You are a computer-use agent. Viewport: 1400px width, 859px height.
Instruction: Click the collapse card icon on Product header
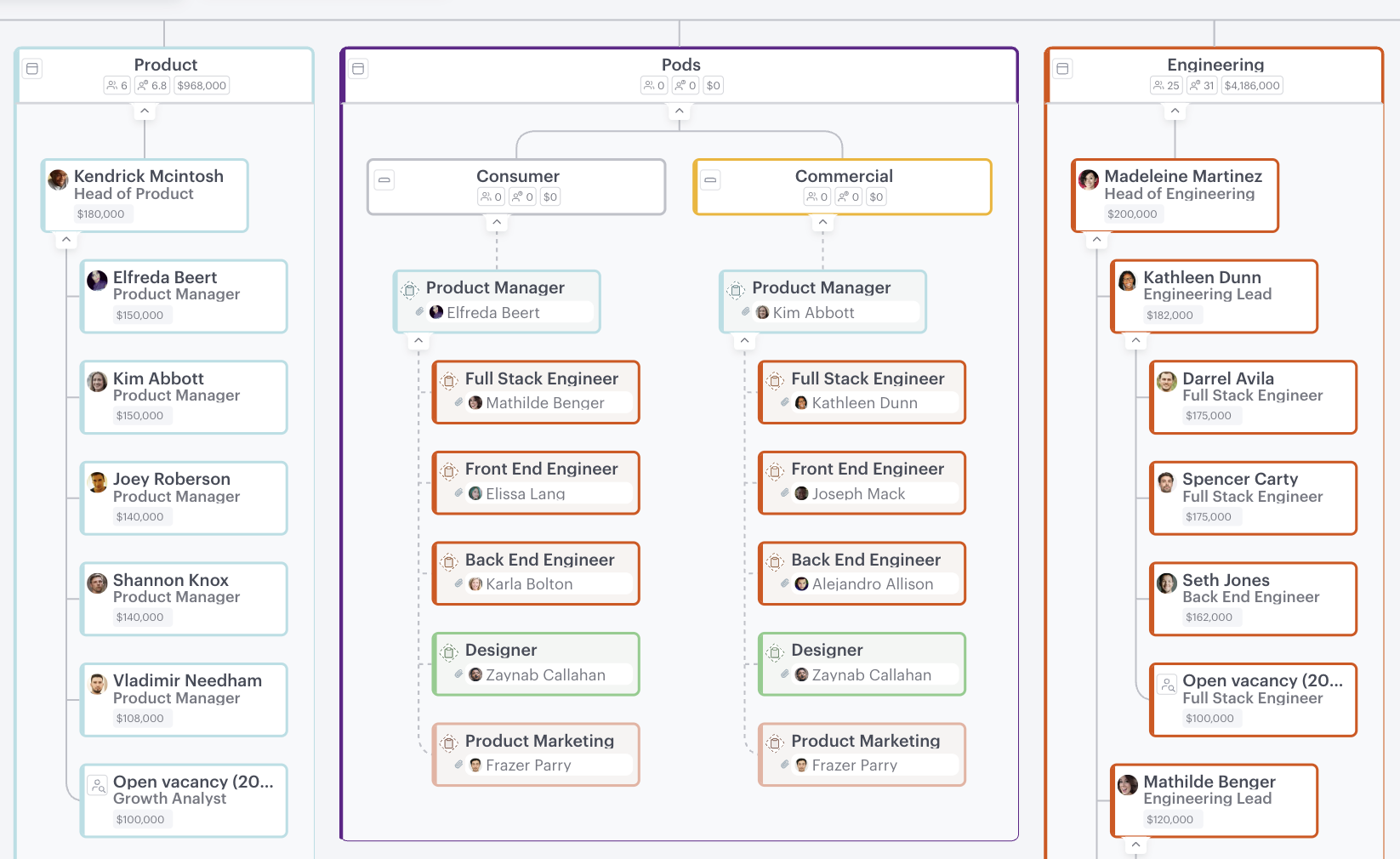point(32,69)
